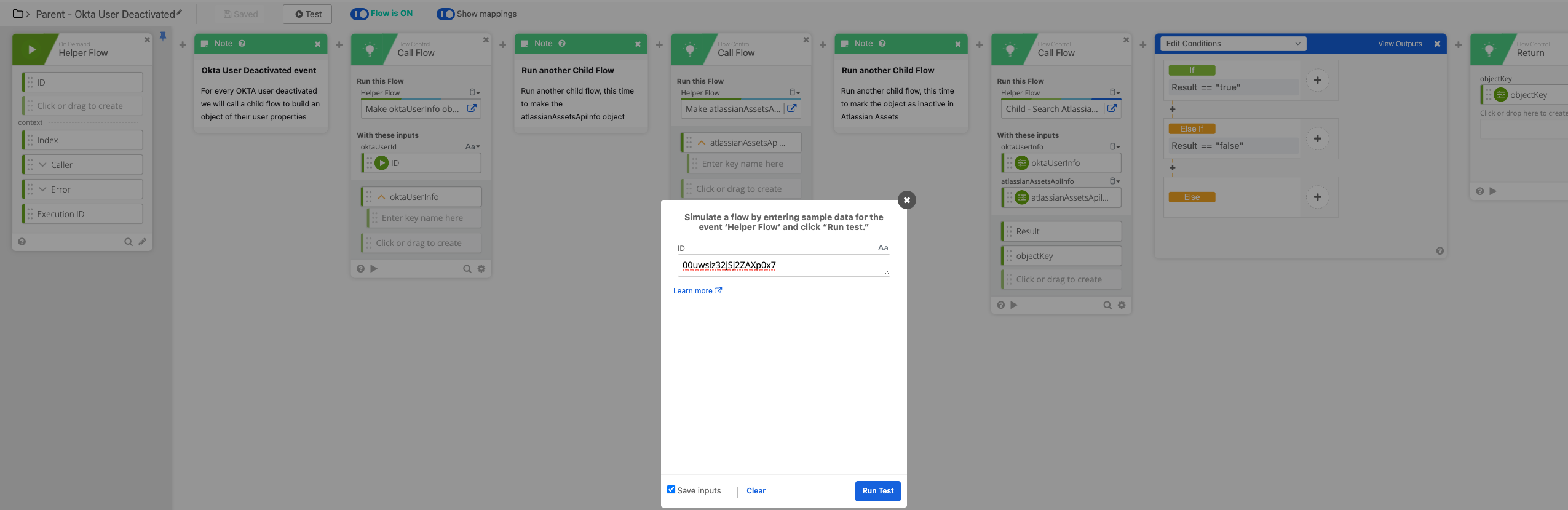
Task: Open the Edit Conditions dropdown
Action: click(1233, 44)
